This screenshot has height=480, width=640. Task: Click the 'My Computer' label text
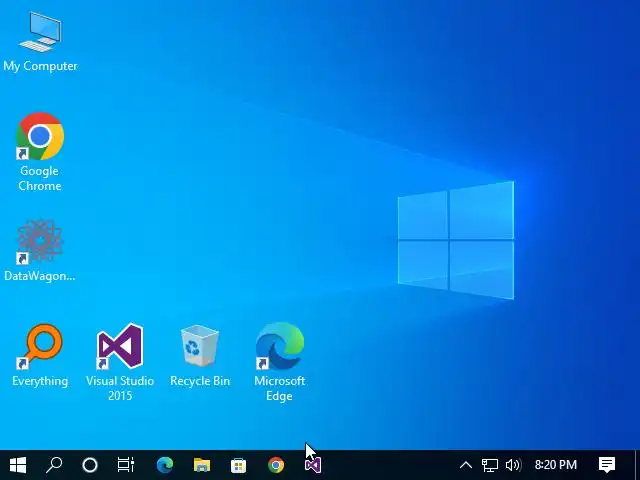tap(40, 66)
